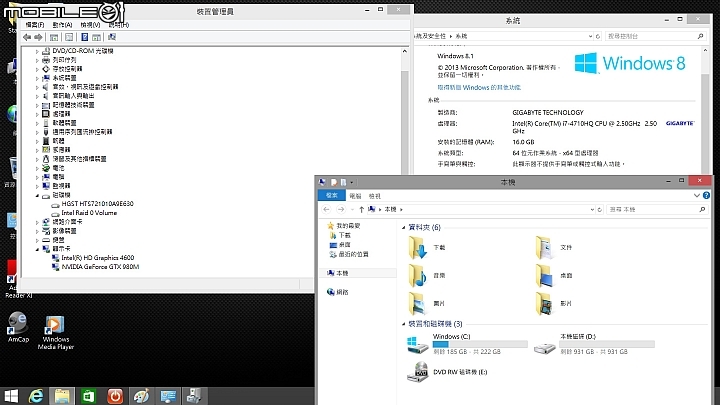Select 最近的位置 in navigation pane
The image size is (720, 405).
[353, 254]
